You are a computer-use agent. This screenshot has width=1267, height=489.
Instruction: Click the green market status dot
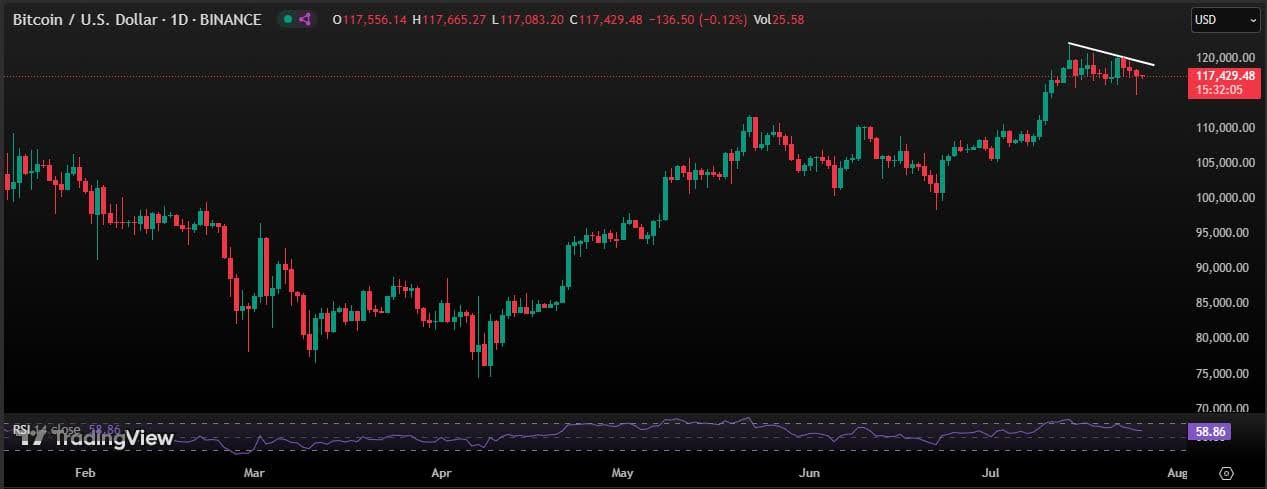[x=288, y=19]
